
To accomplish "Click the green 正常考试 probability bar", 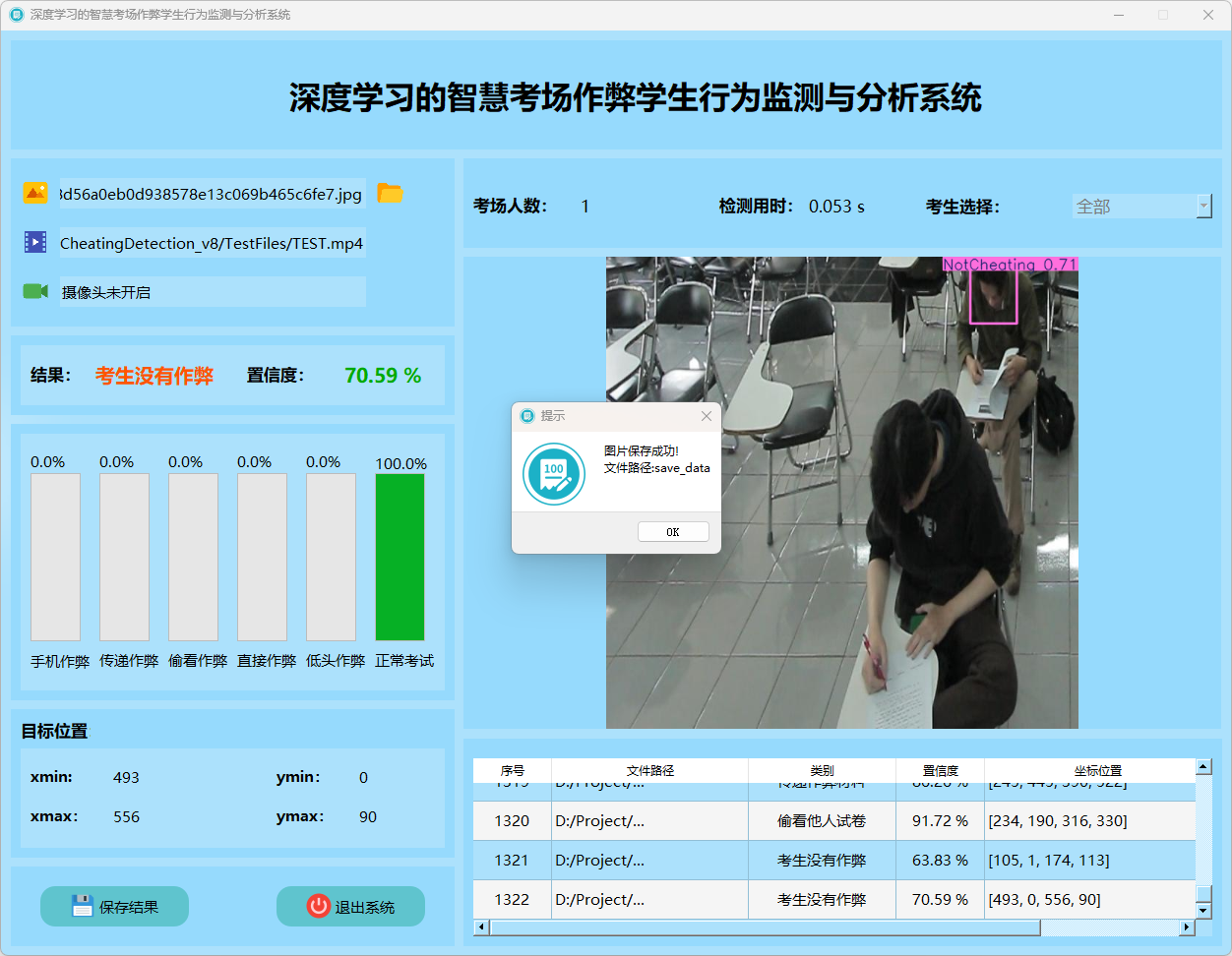I will click(400, 557).
